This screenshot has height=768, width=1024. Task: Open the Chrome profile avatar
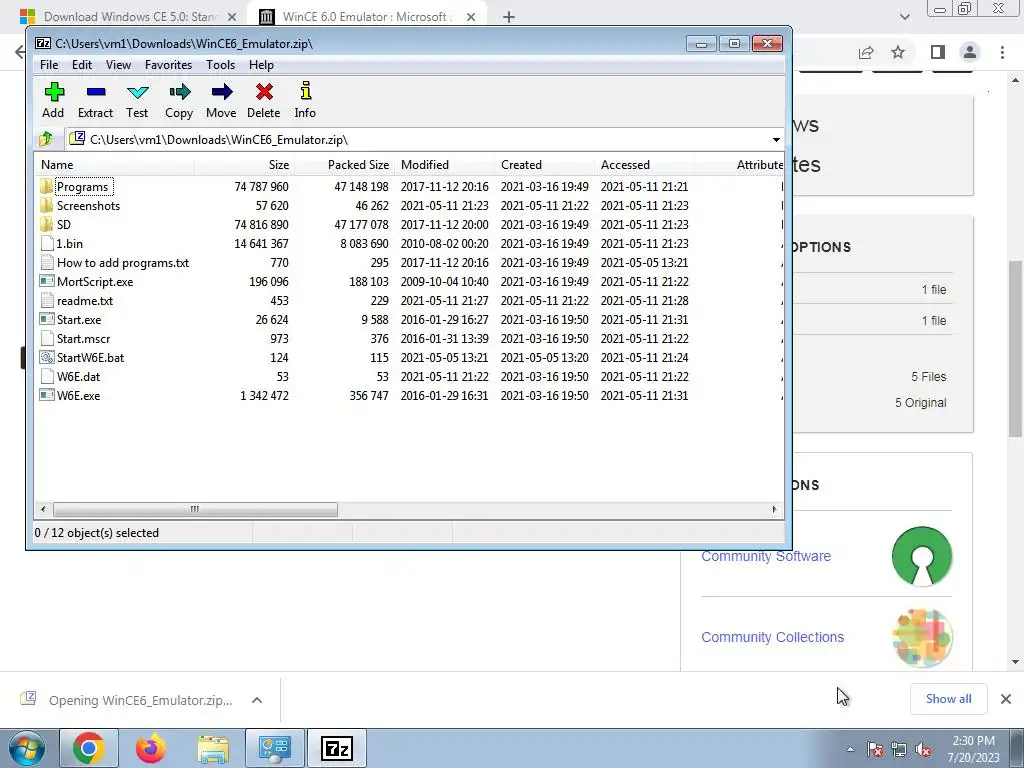click(970, 52)
